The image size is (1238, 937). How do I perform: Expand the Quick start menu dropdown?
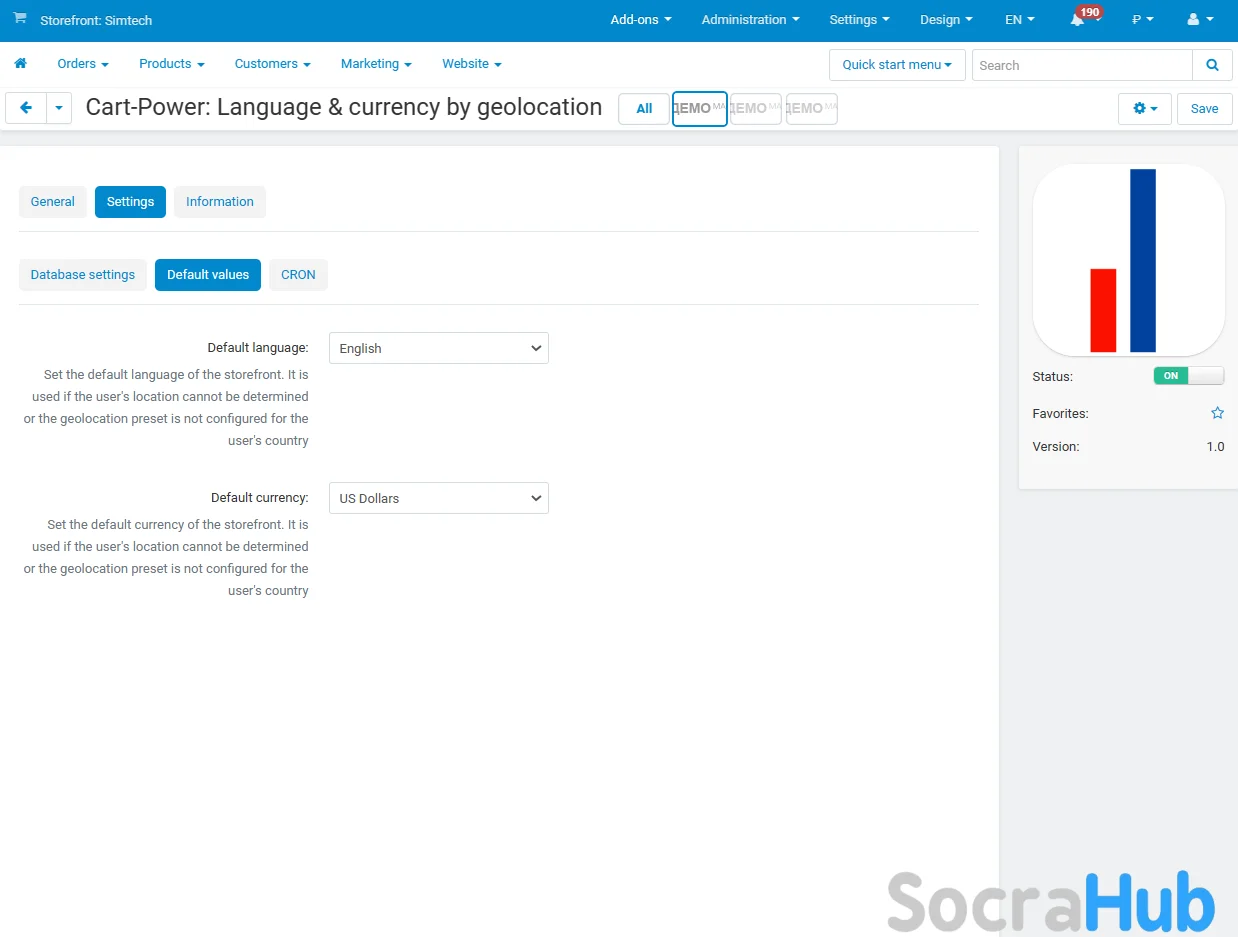coord(896,65)
